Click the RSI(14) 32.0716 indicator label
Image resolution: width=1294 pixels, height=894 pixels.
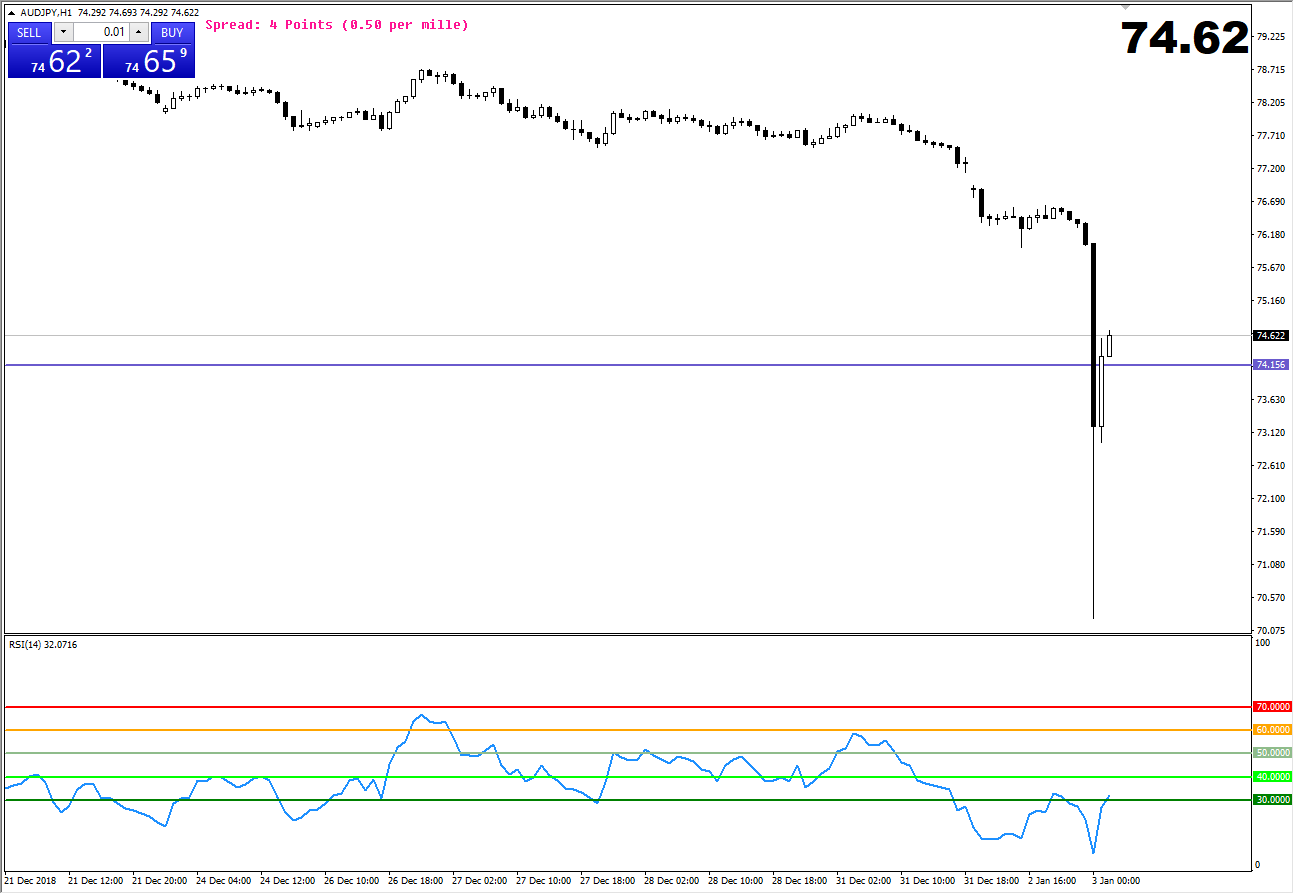tap(43, 645)
